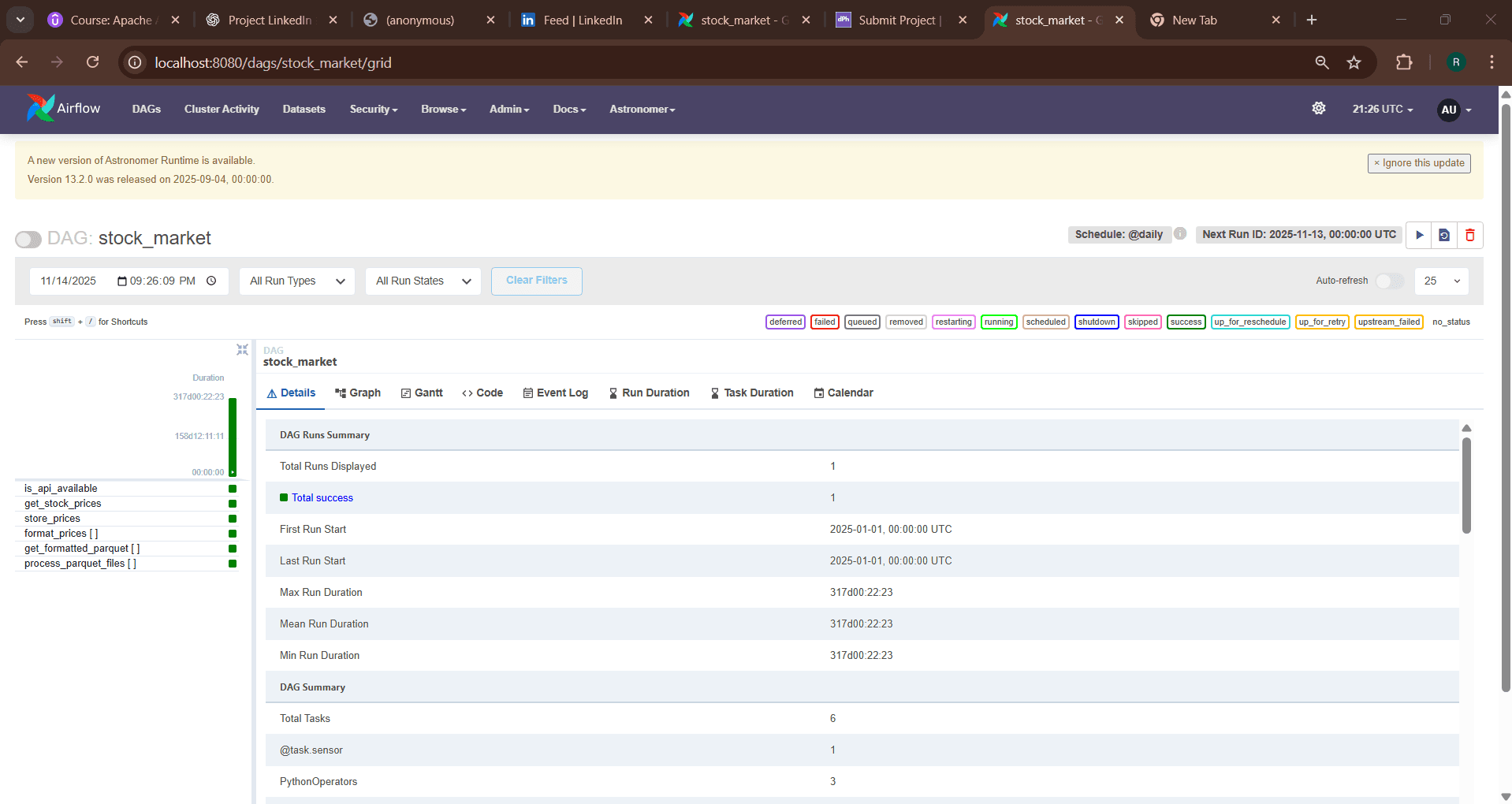
Task: Follow the Total success link
Action: [x=322, y=497]
